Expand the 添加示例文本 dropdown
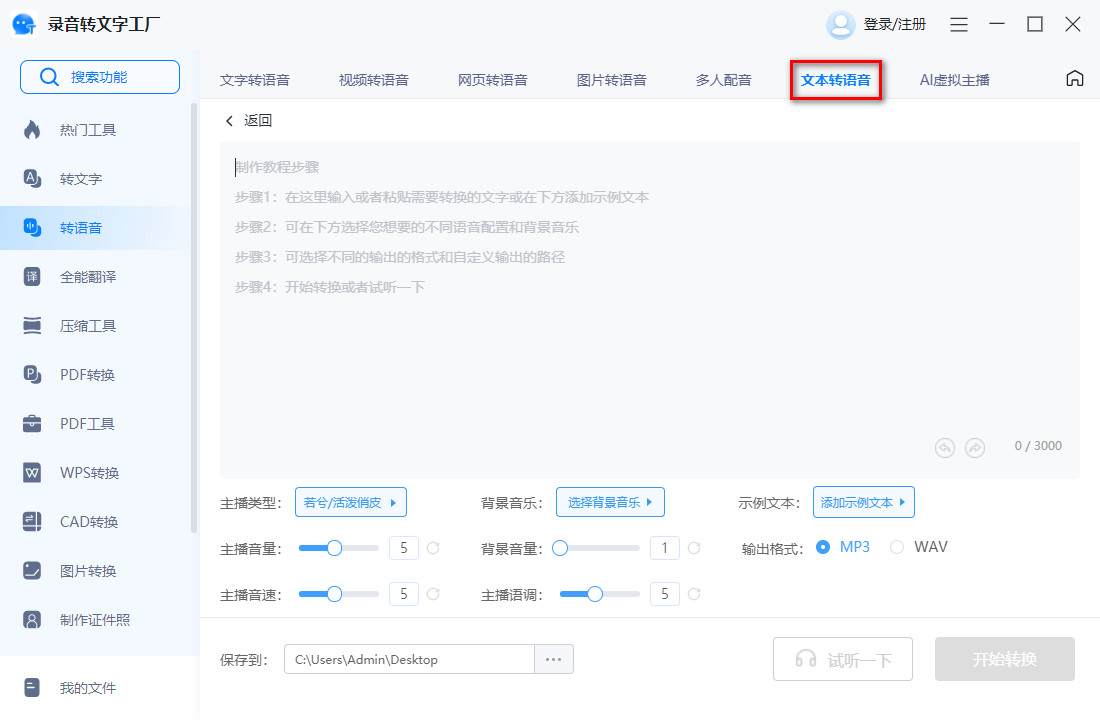 pos(863,501)
